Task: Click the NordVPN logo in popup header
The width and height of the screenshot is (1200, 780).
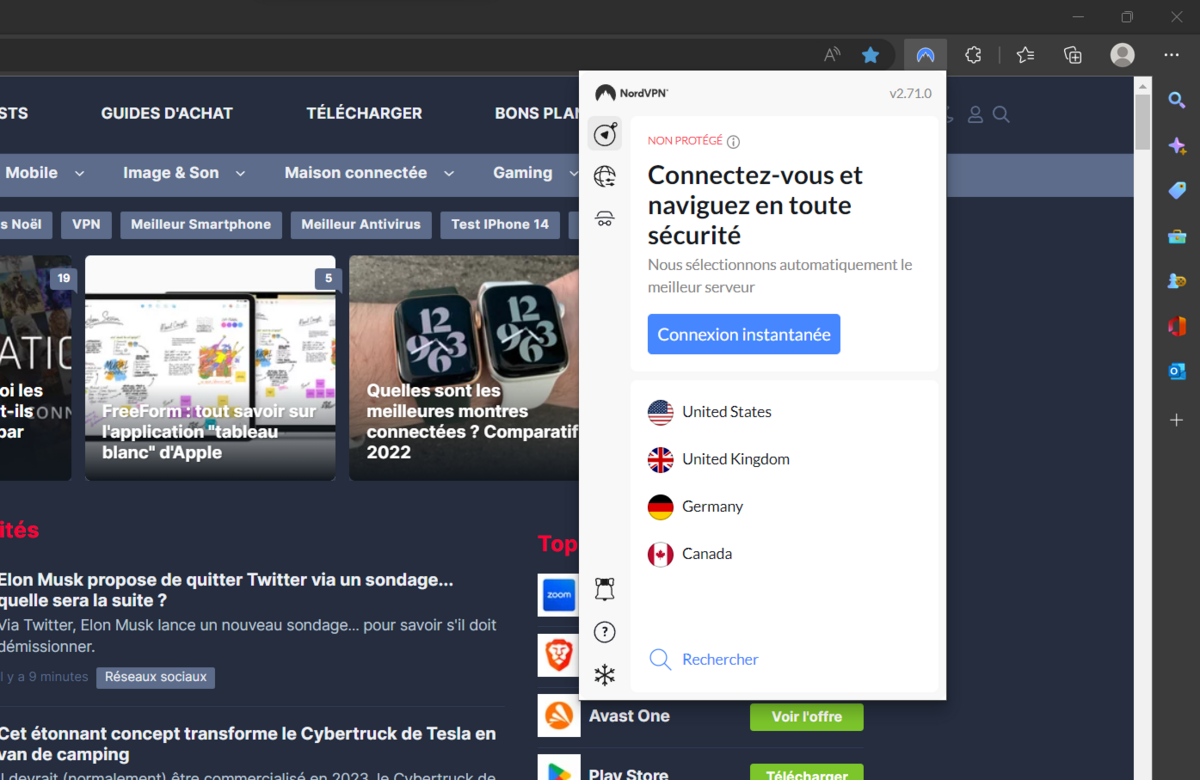Action: [x=631, y=93]
